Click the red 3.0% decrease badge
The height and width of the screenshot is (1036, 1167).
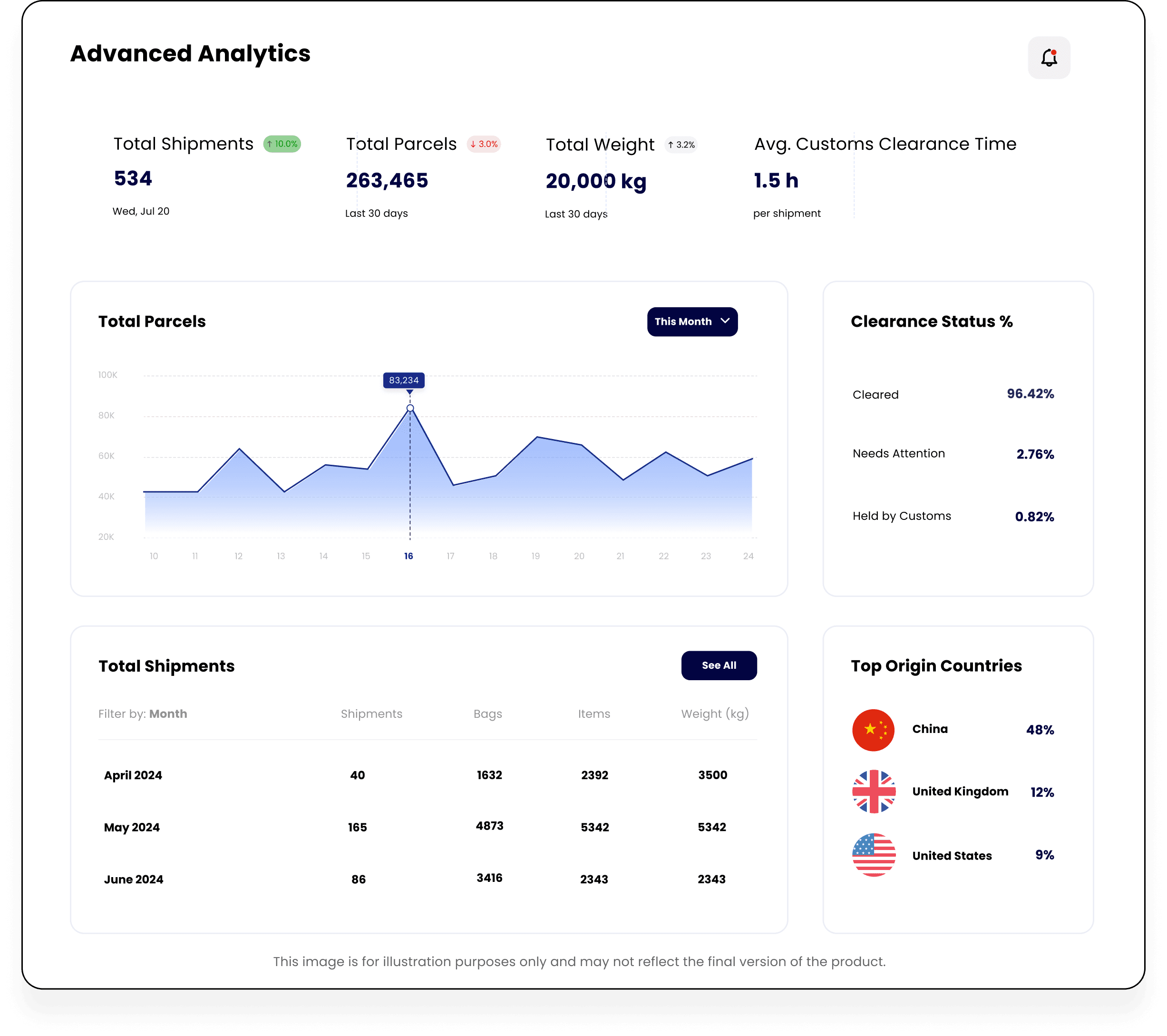(x=484, y=144)
